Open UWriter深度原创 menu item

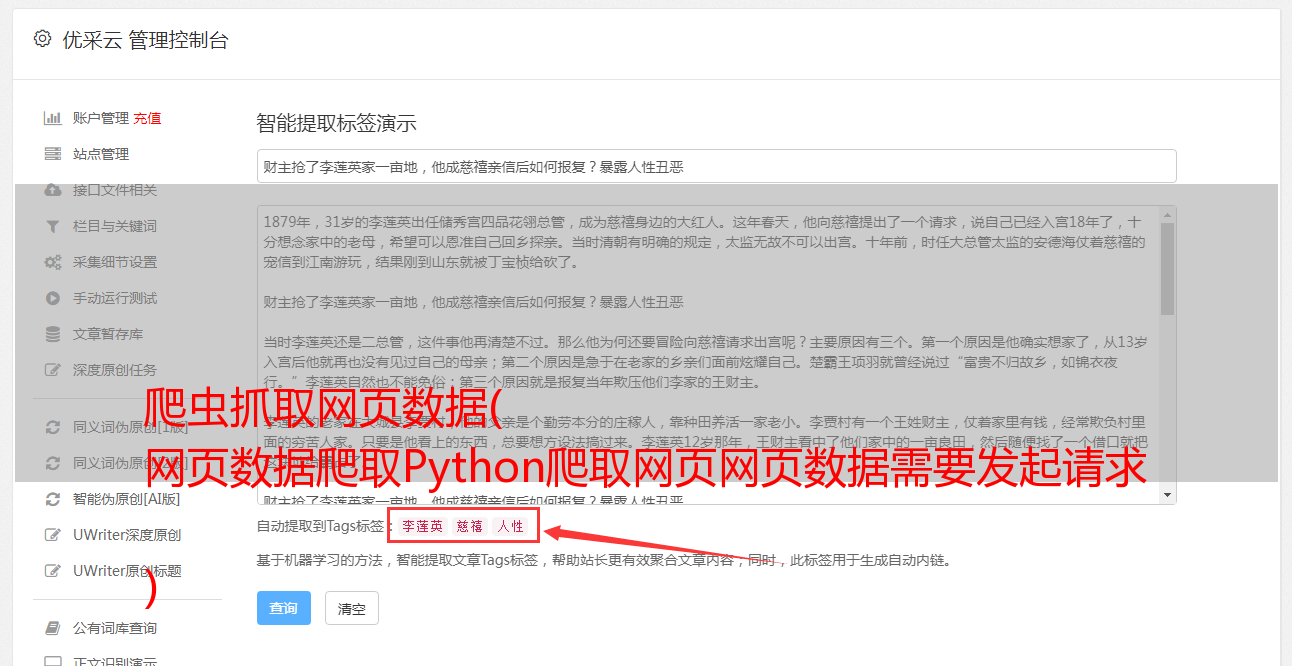127,535
